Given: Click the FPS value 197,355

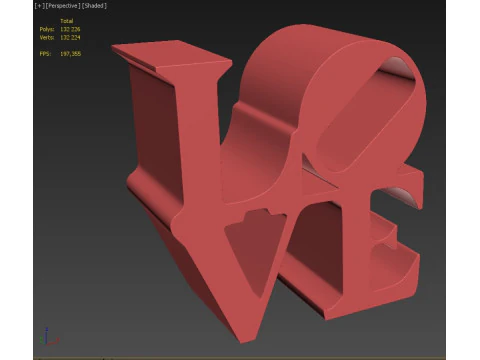Looking at the screenshot, I should click(70, 54).
